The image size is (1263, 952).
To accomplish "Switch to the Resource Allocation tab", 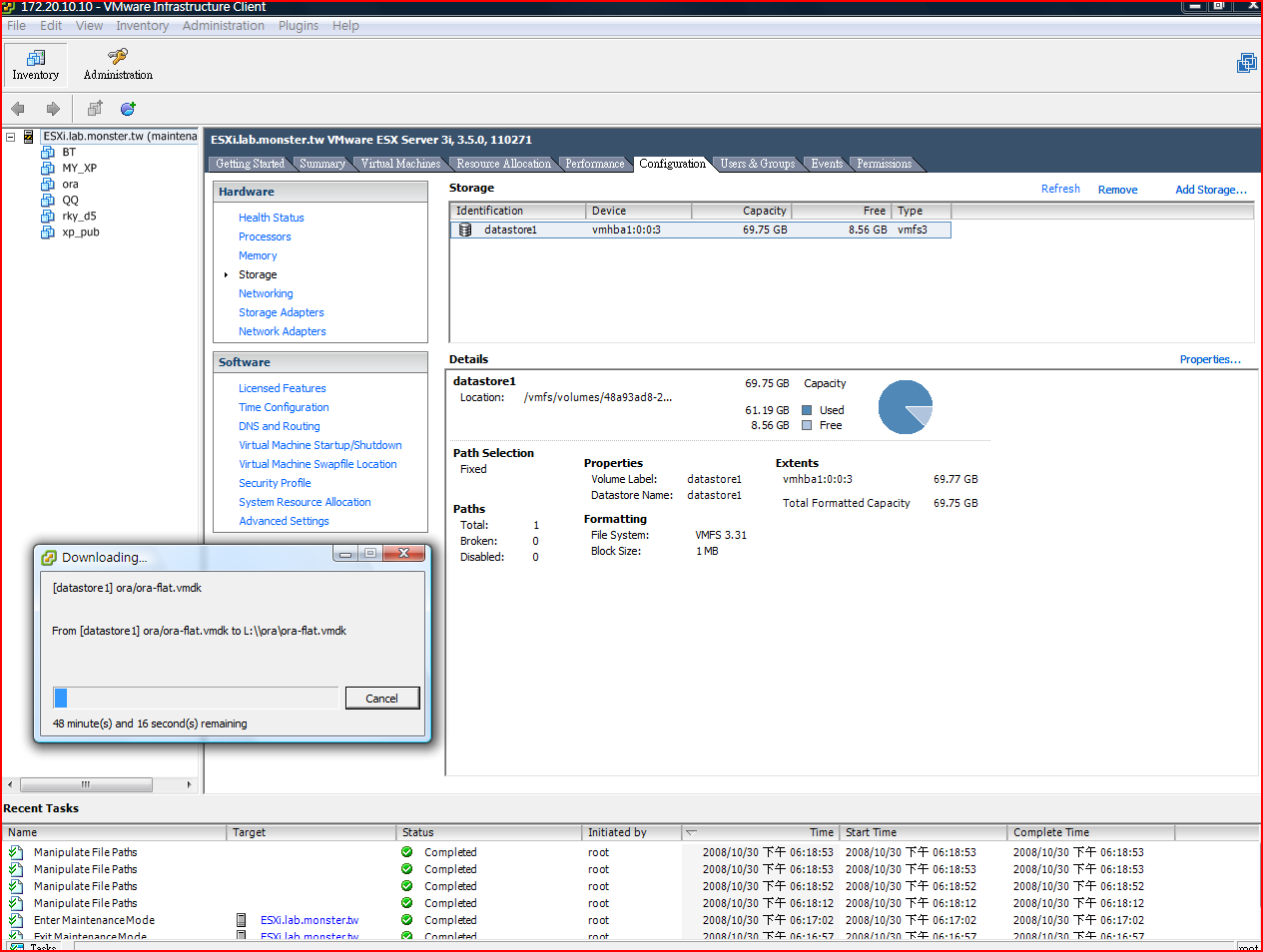I will coord(503,164).
